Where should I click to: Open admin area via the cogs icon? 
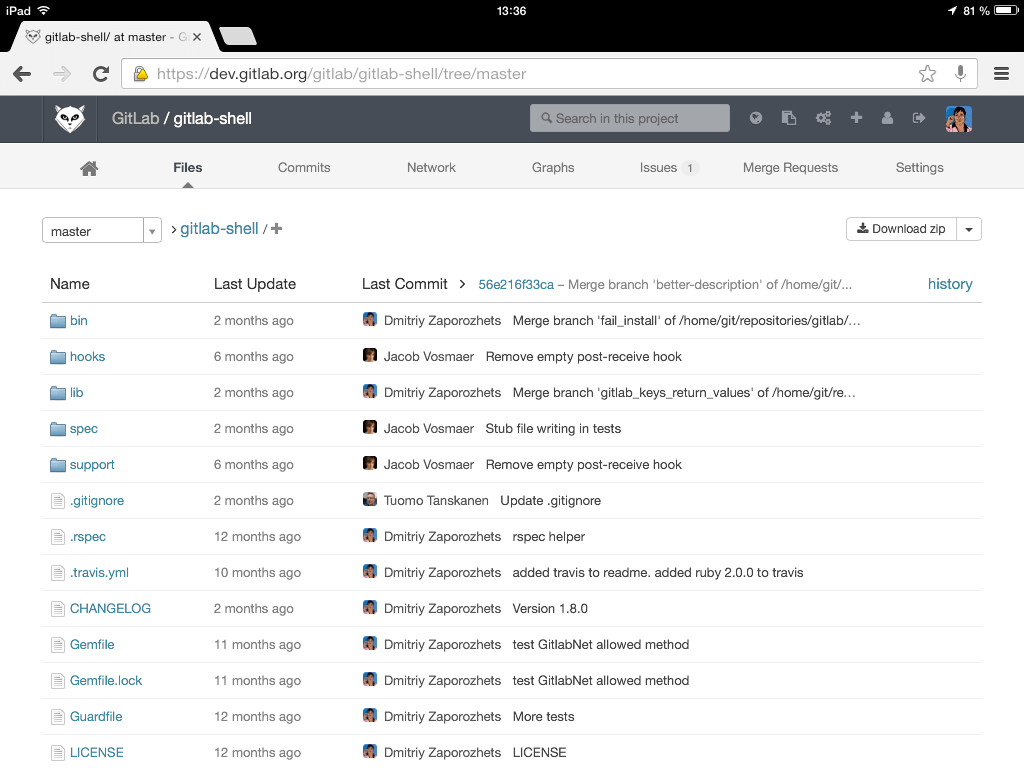coord(823,118)
